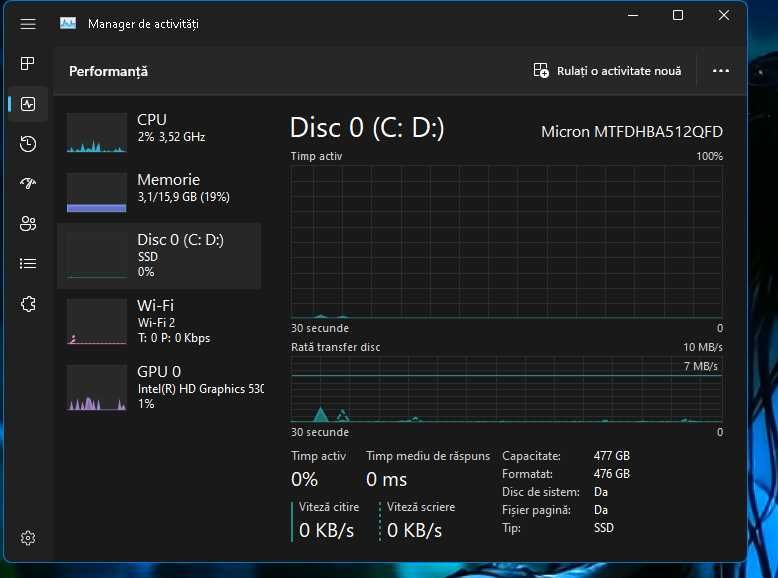Select the Disc 0 (C: D:) entry
The width and height of the screenshot is (778, 578).
[159, 256]
